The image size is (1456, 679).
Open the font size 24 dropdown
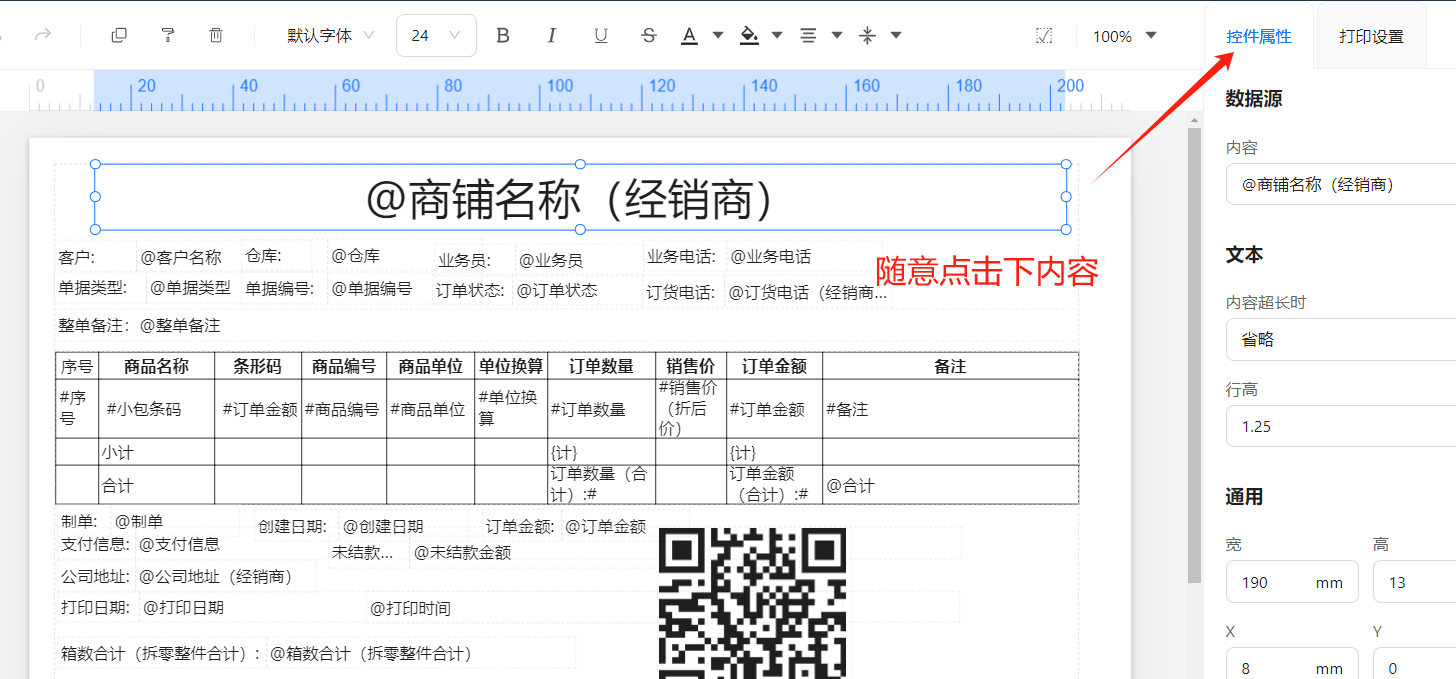436,35
